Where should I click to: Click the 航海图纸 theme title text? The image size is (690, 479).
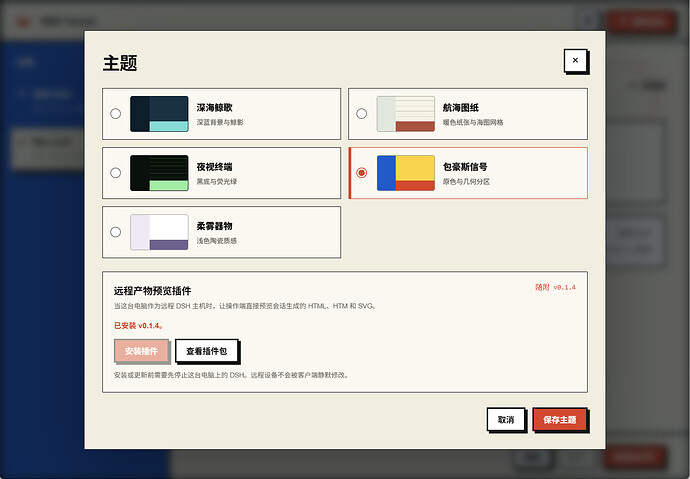coord(461,107)
